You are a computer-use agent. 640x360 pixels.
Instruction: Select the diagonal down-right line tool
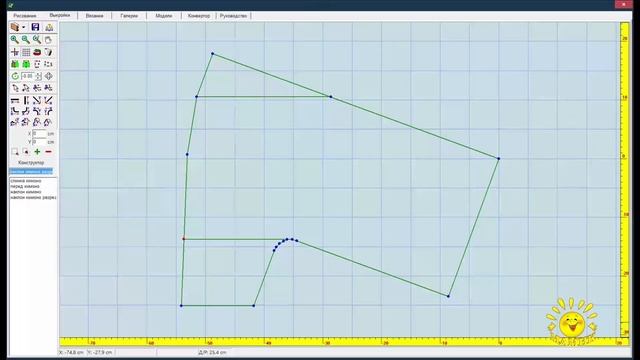(x=37, y=100)
